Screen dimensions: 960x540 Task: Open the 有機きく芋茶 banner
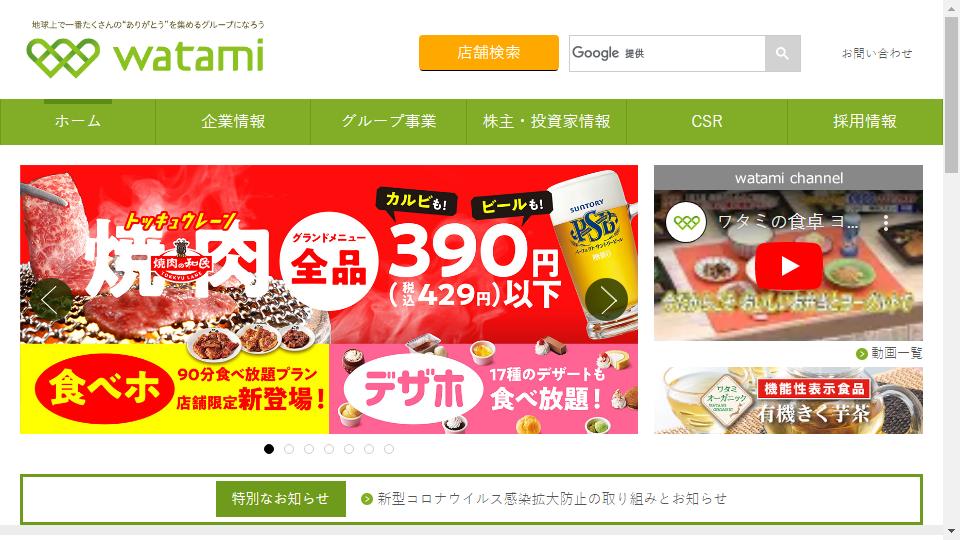coord(788,400)
